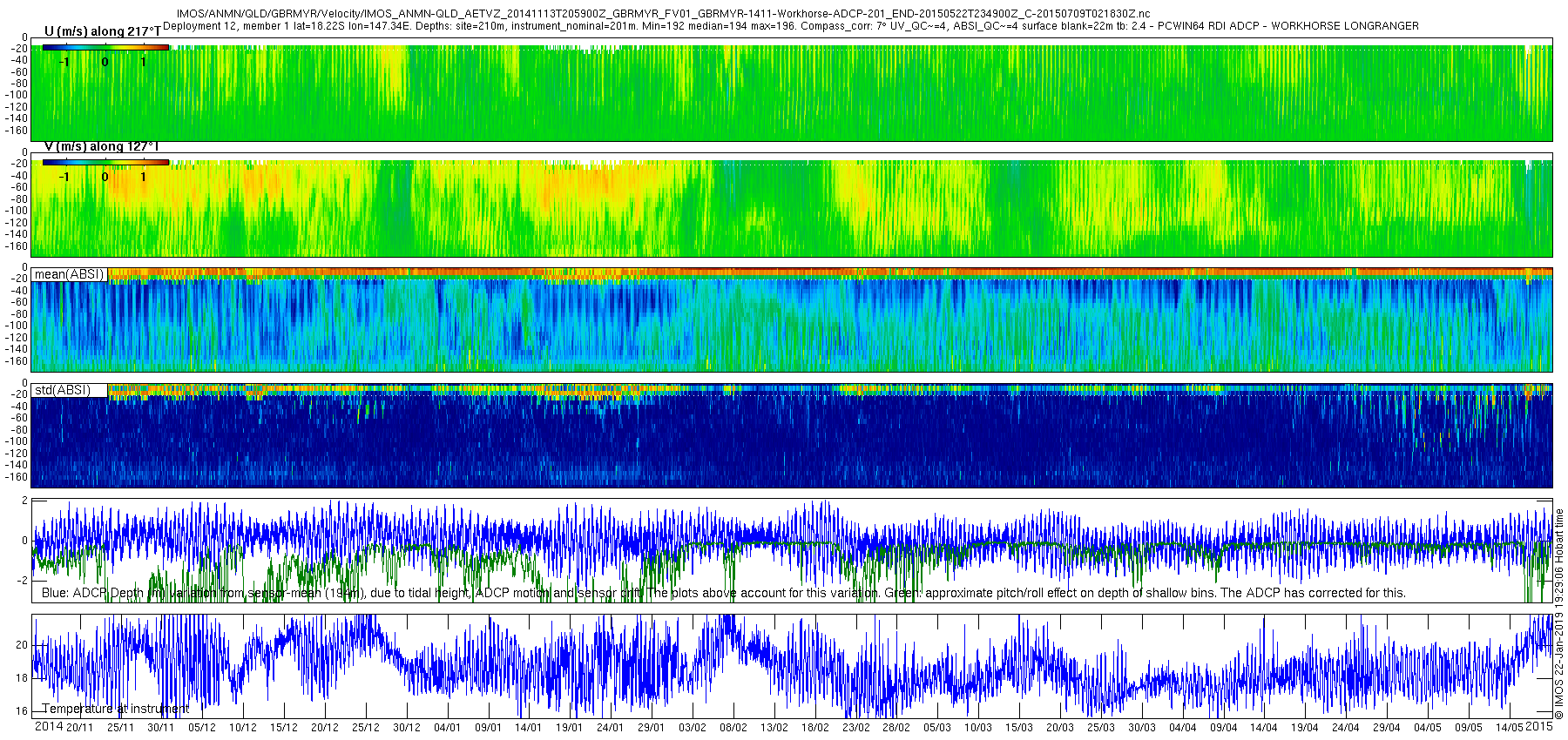Click the Temperature at instrument label
The height and width of the screenshot is (740, 1568).
(x=115, y=709)
